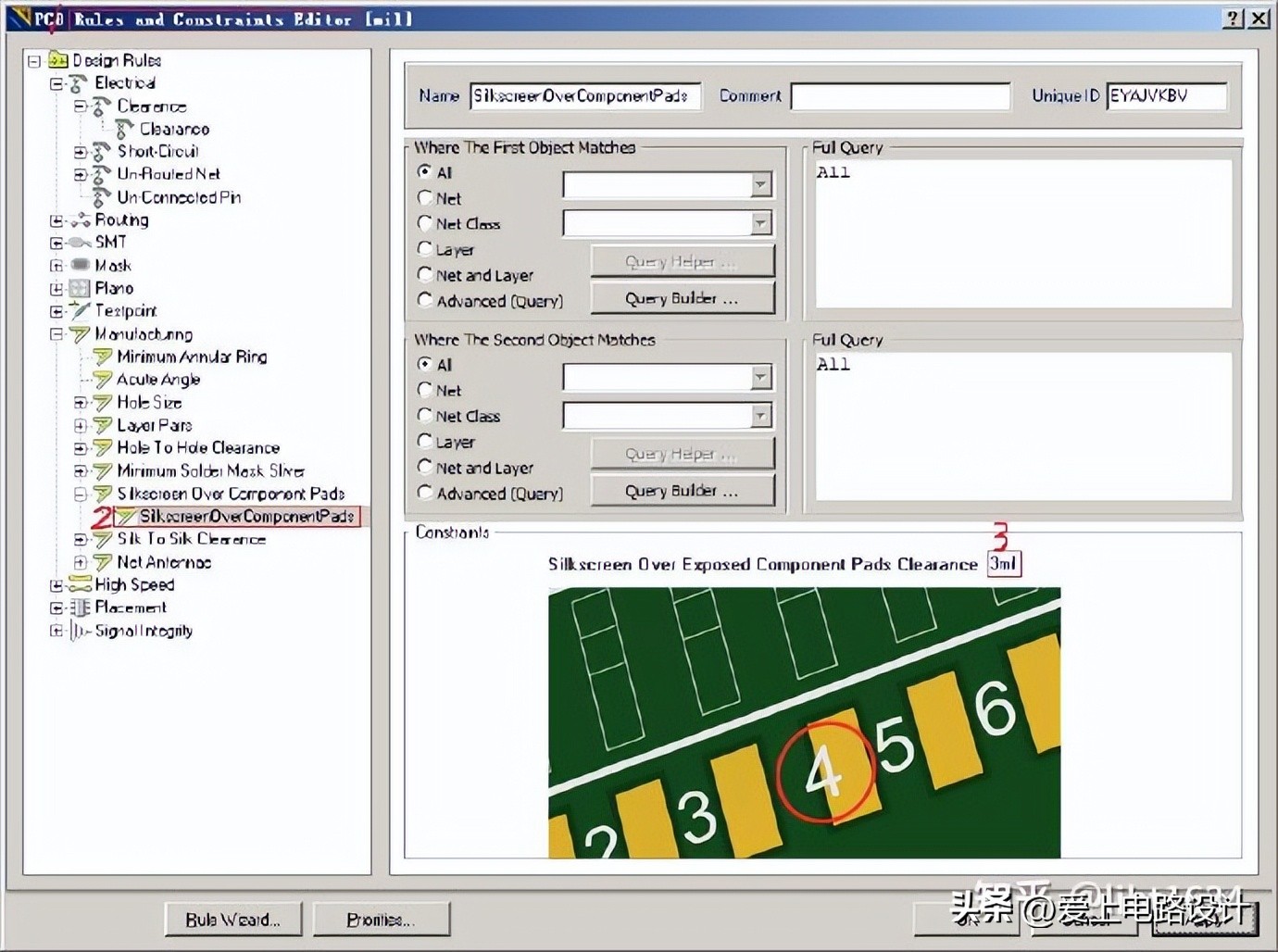Click the Placement category icon
This screenshot has width=1278, height=952.
(x=81, y=608)
